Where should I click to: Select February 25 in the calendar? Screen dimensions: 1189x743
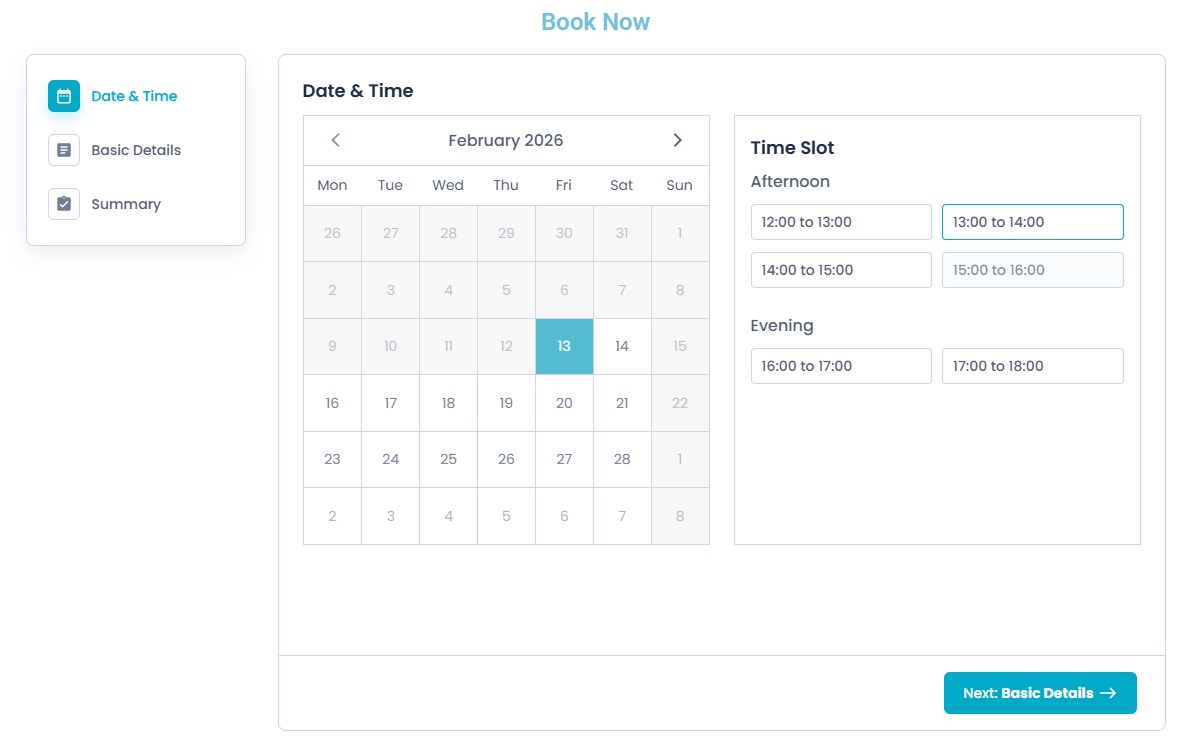448,459
